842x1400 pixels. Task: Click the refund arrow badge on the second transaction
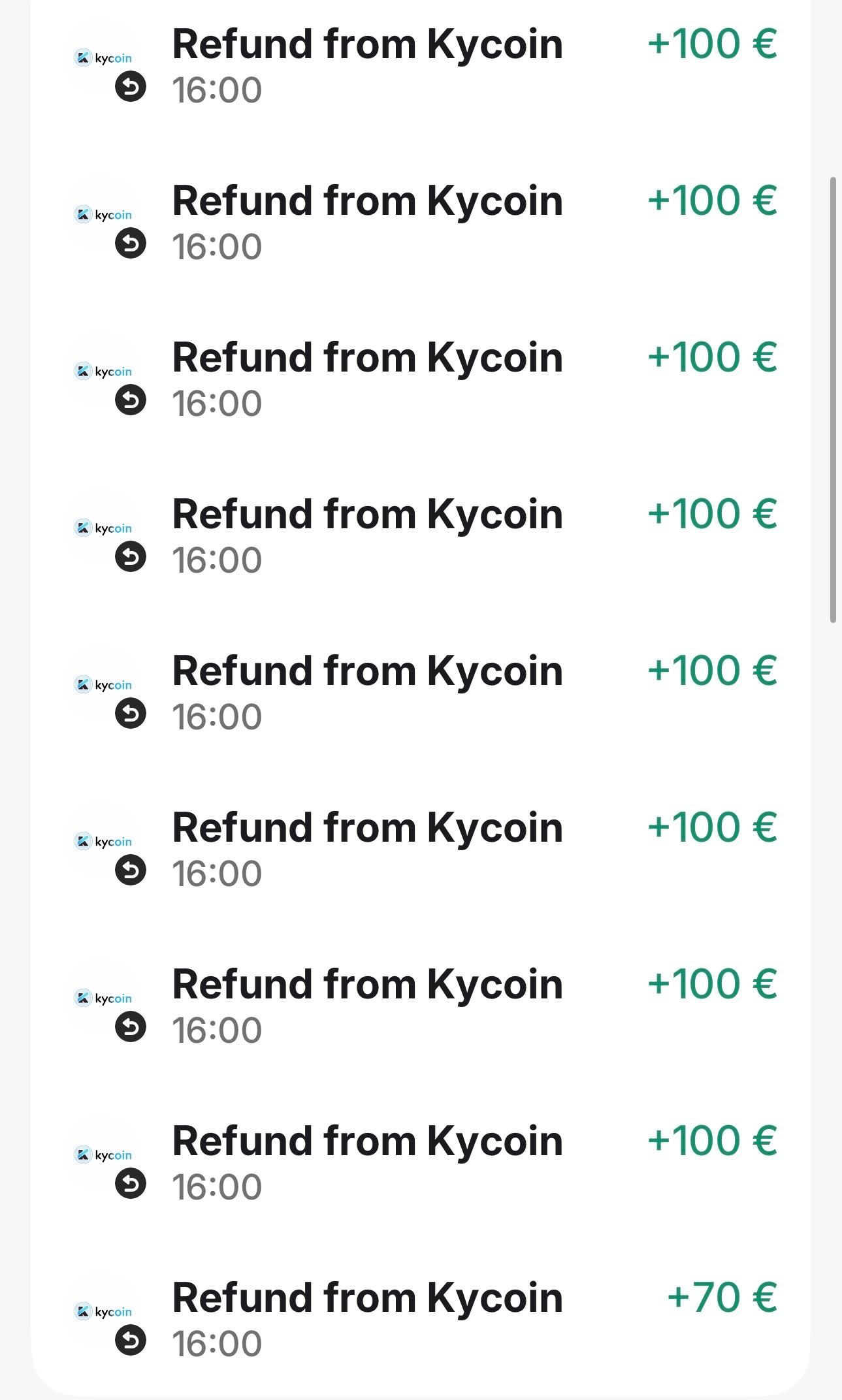(x=131, y=244)
